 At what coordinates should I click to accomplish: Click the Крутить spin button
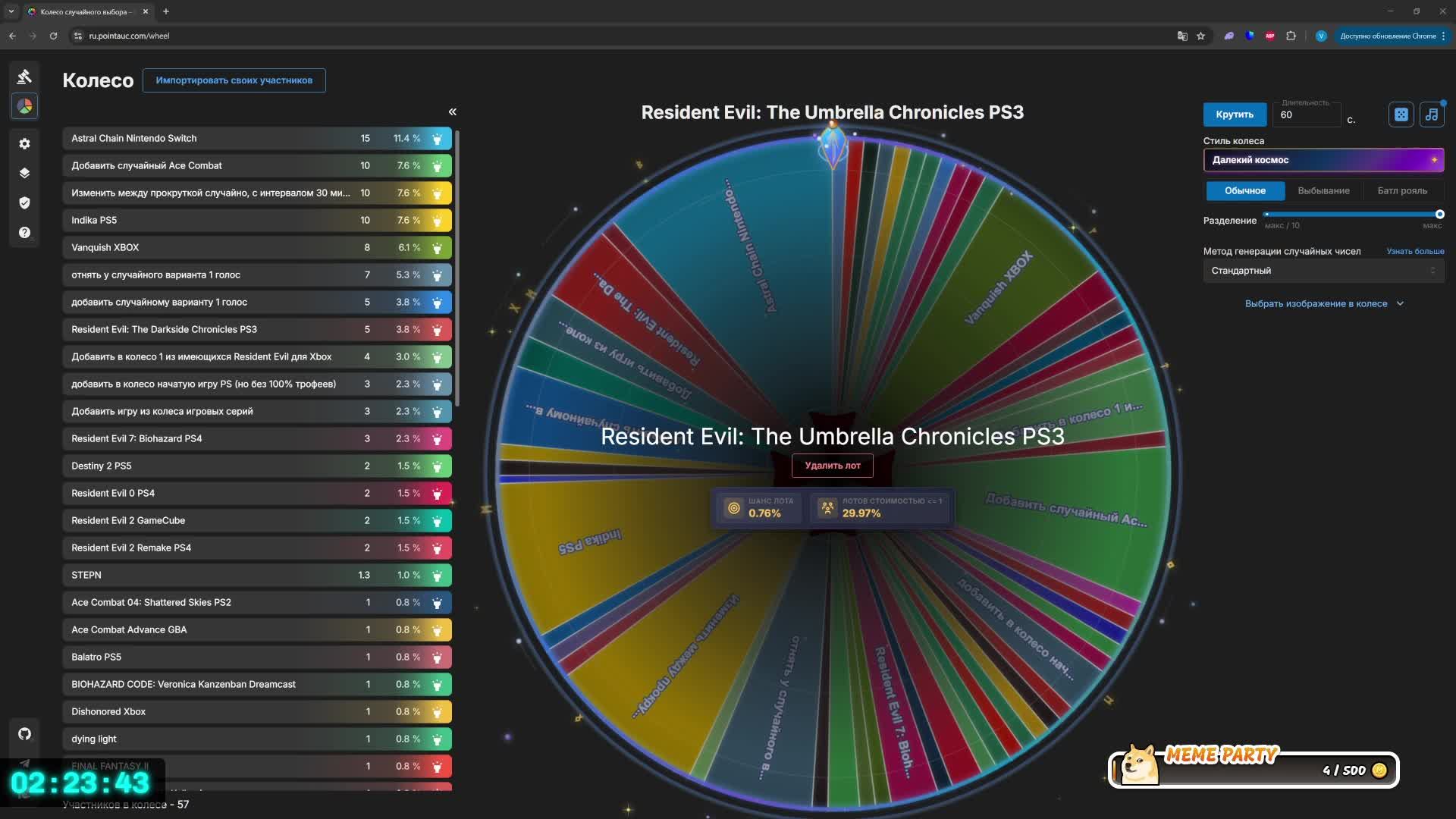(x=1234, y=115)
